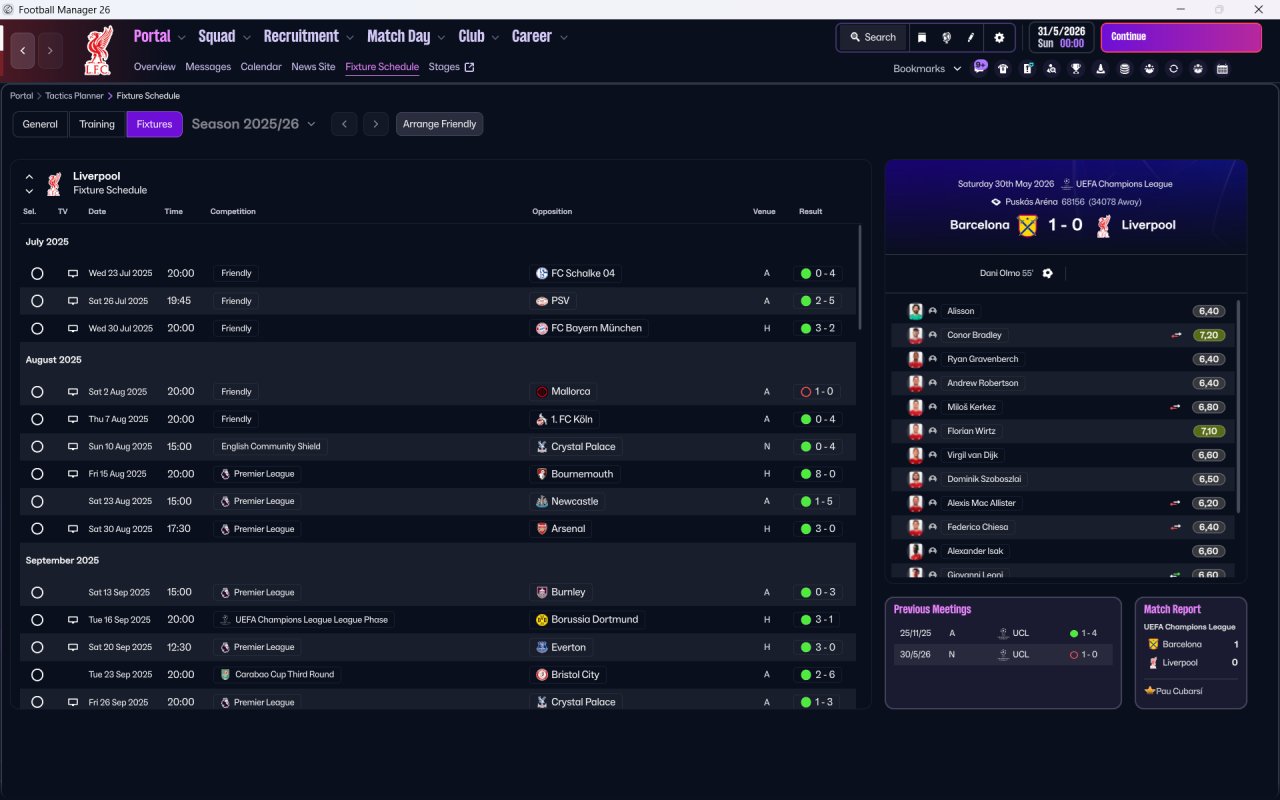Go to the previous season with the left arrow
The height and width of the screenshot is (800, 1280).
coord(344,124)
